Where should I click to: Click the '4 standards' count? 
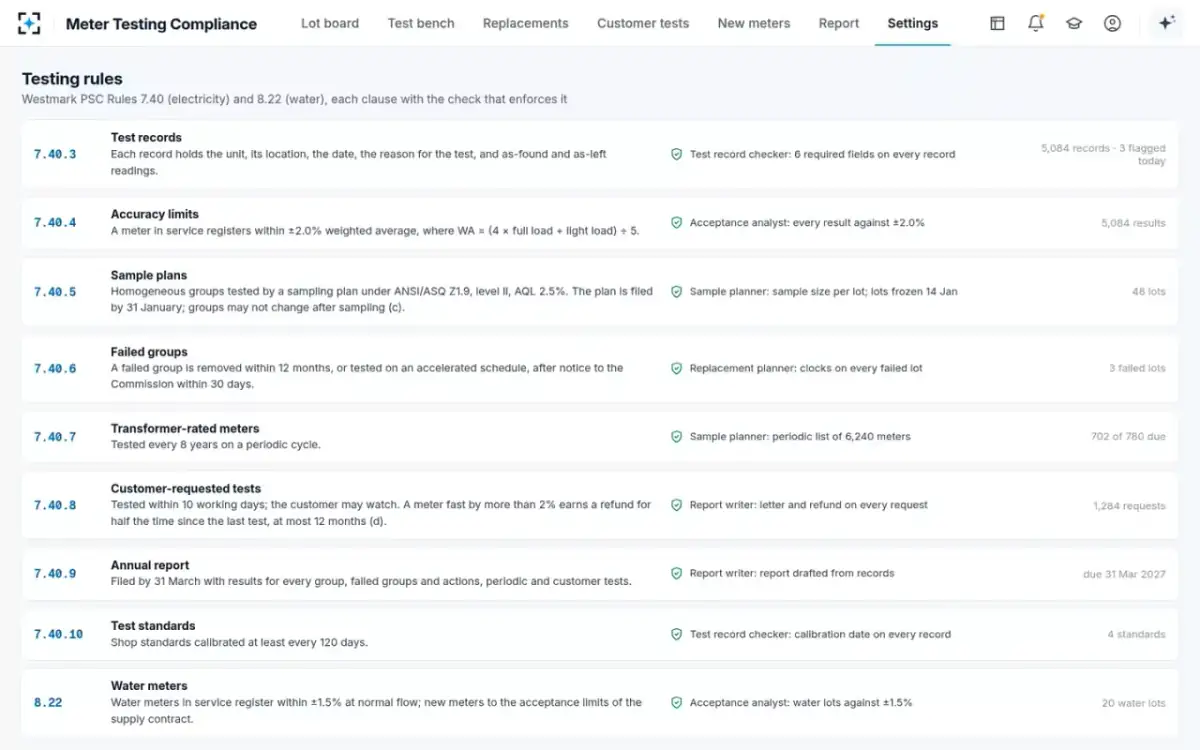[1136, 634]
